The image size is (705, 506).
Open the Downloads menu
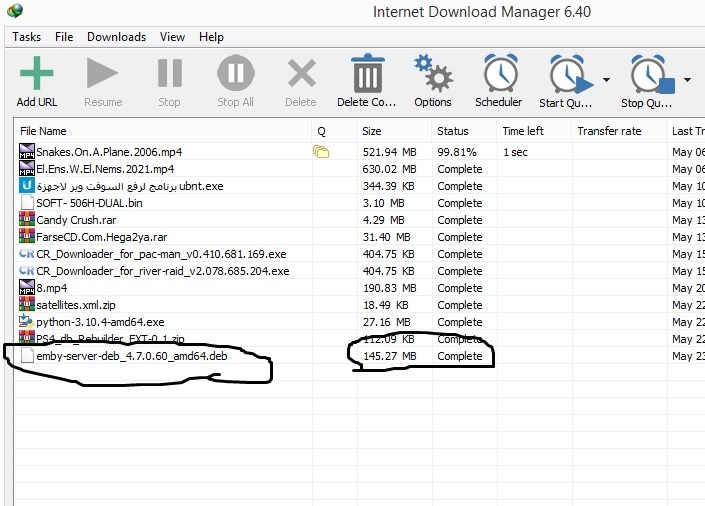(x=116, y=37)
